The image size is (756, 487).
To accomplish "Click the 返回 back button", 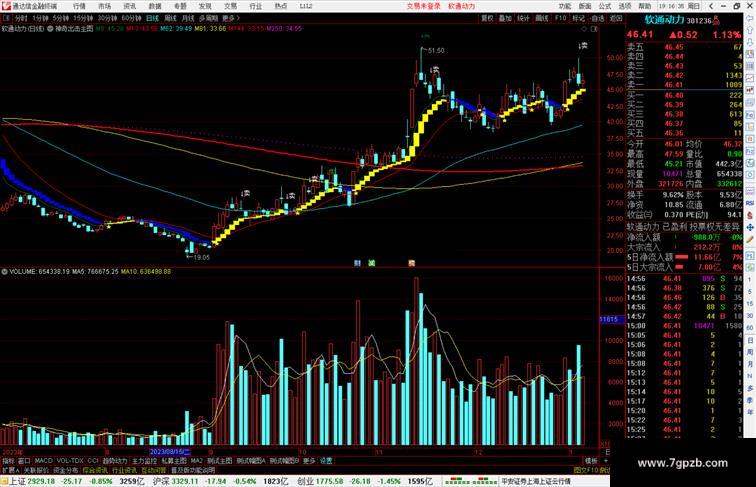I will (x=616, y=18).
